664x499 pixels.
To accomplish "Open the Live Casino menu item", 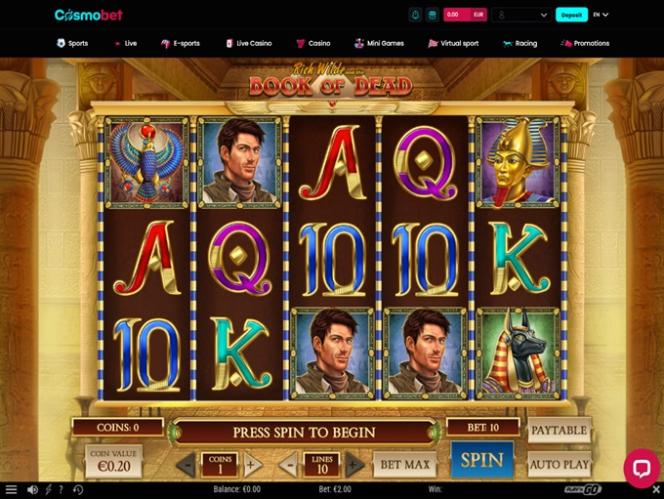I will coord(249,43).
